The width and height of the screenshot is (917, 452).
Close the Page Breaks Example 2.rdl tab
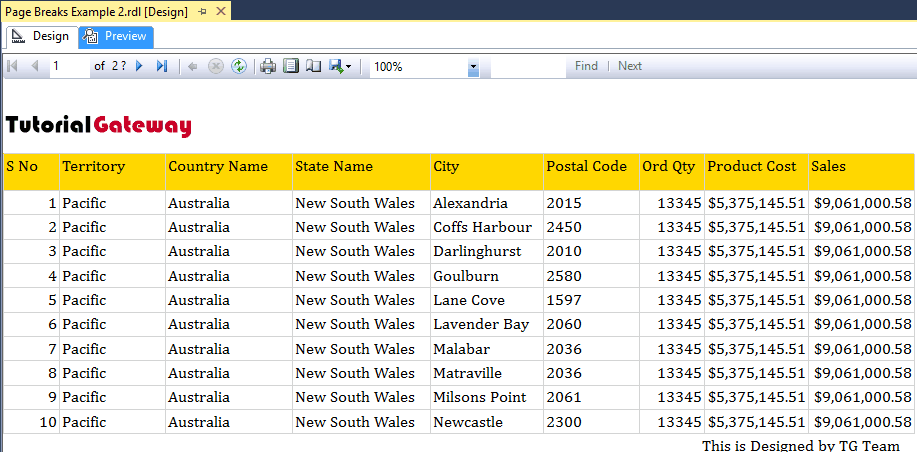[221, 11]
